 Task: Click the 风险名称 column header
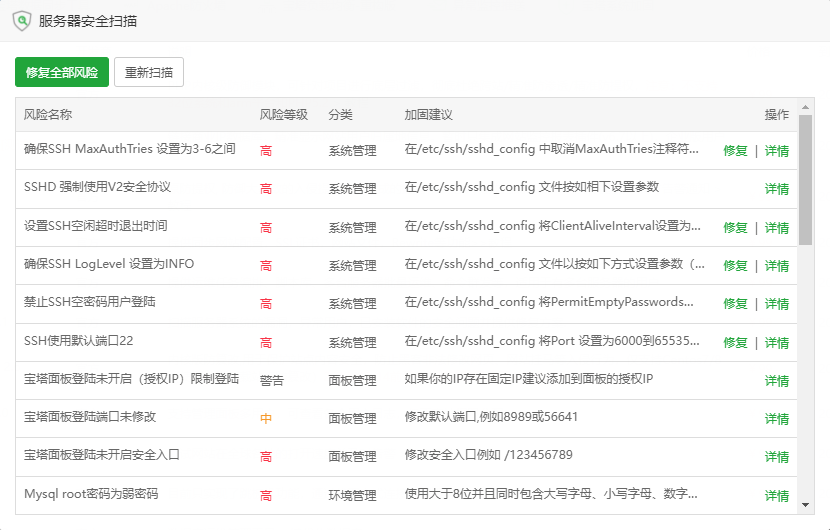(48, 115)
